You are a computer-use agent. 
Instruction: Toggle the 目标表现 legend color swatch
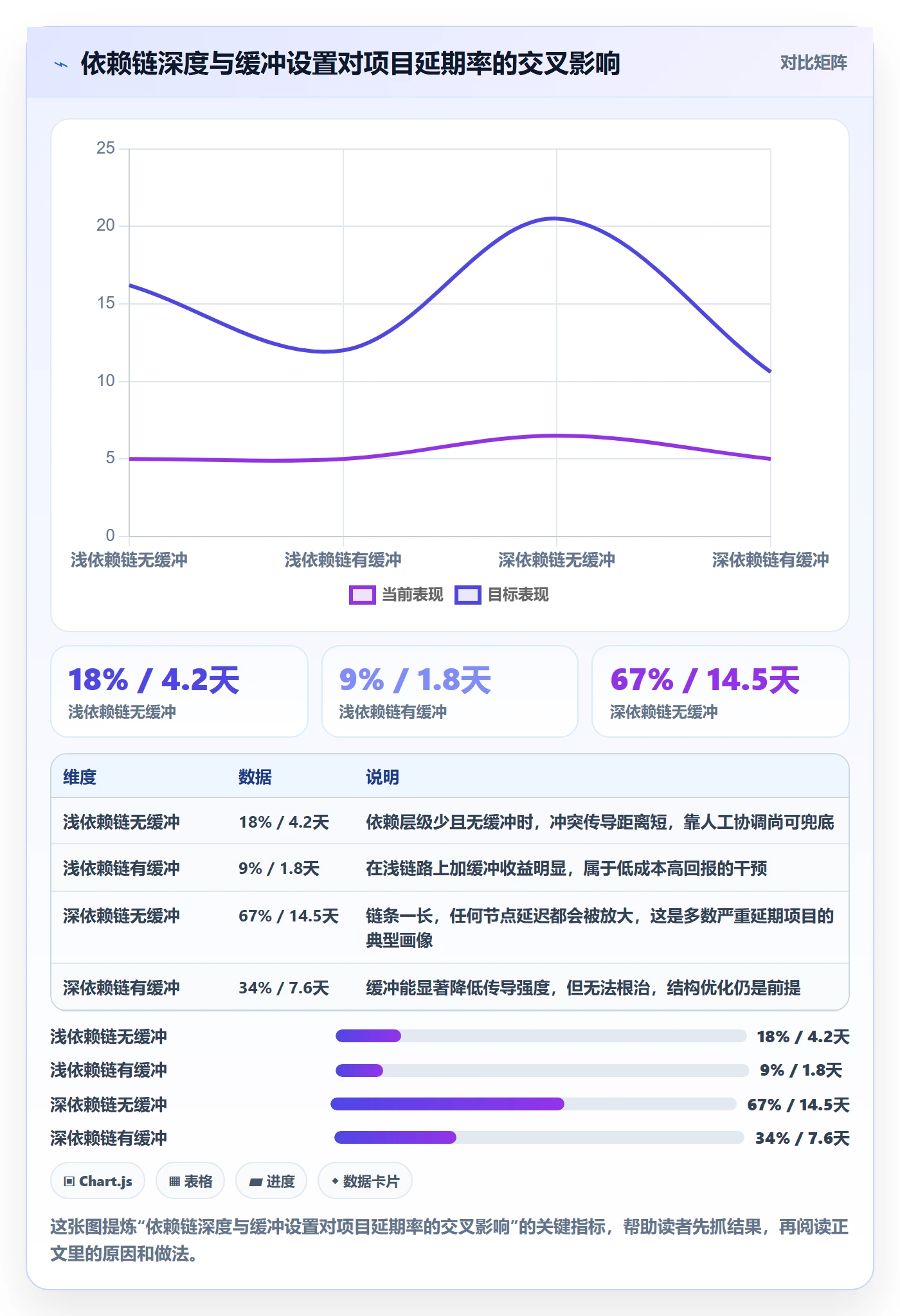[467, 595]
